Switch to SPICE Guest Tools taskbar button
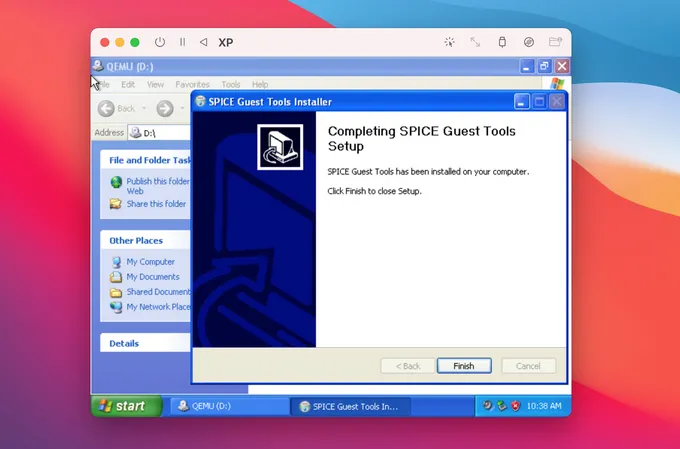This screenshot has height=449, width=680. point(350,406)
